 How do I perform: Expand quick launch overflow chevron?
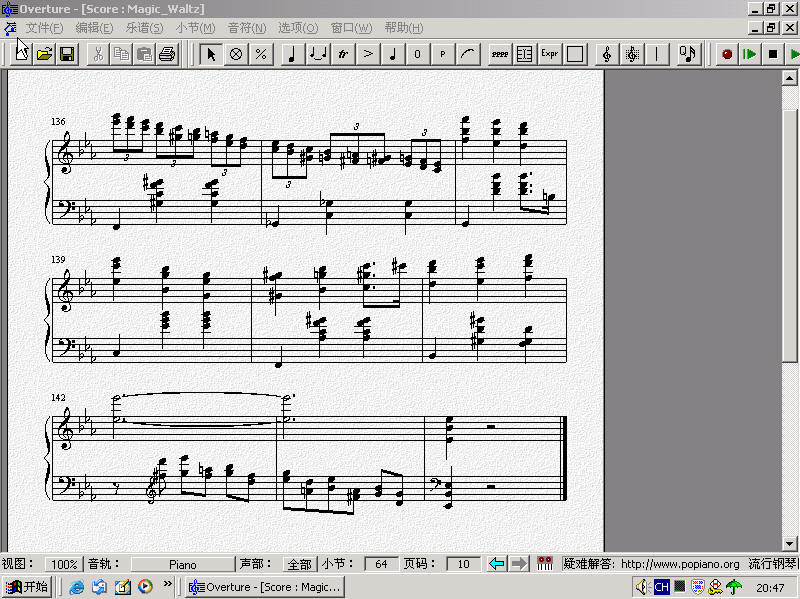[x=167, y=583]
